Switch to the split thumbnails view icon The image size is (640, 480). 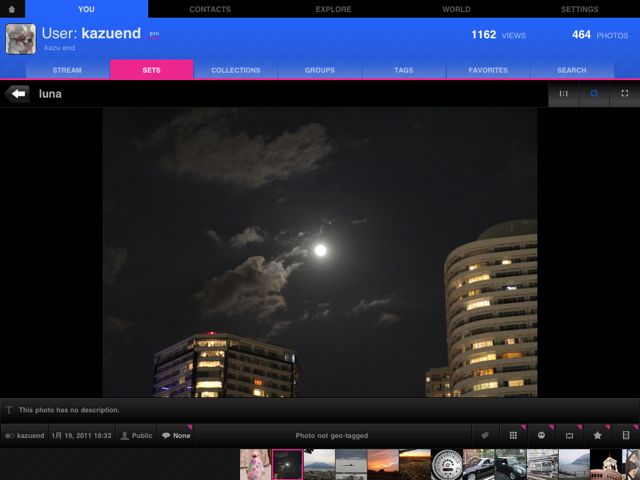pos(563,93)
